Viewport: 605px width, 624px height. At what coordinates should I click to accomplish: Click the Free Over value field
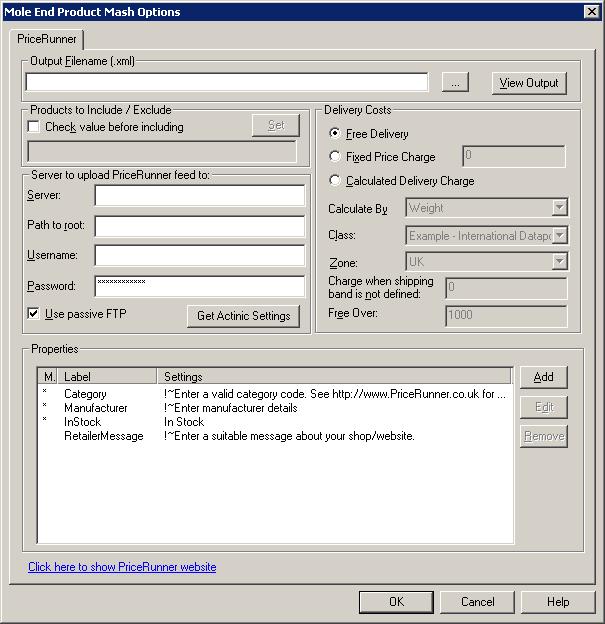pyautogui.click(x=506, y=316)
